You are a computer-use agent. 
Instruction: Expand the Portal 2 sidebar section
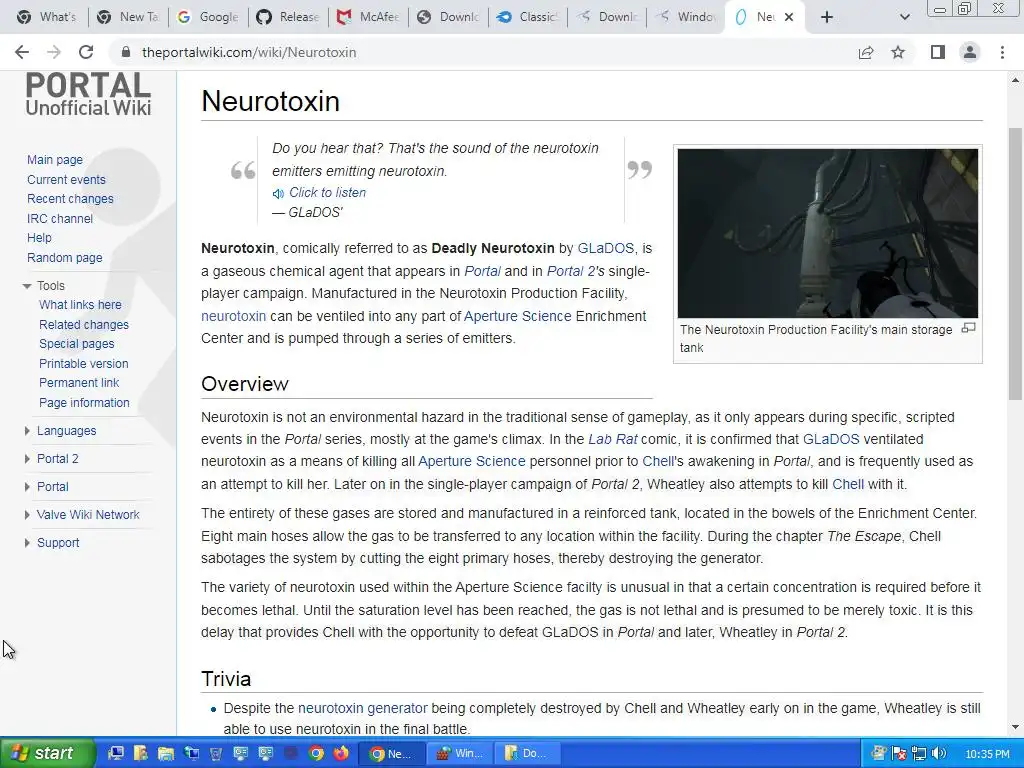(27, 459)
